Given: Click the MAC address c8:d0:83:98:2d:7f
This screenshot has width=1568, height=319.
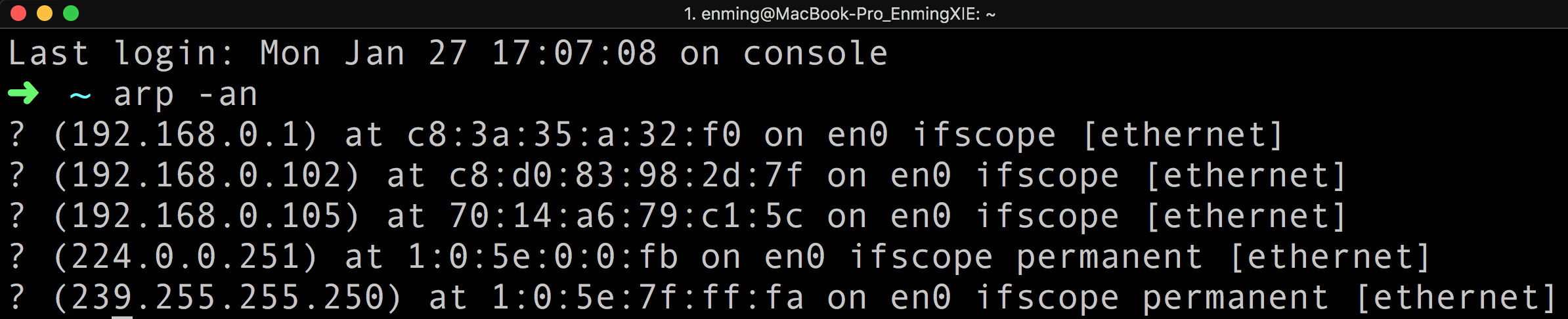Looking at the screenshot, I should [x=626, y=175].
